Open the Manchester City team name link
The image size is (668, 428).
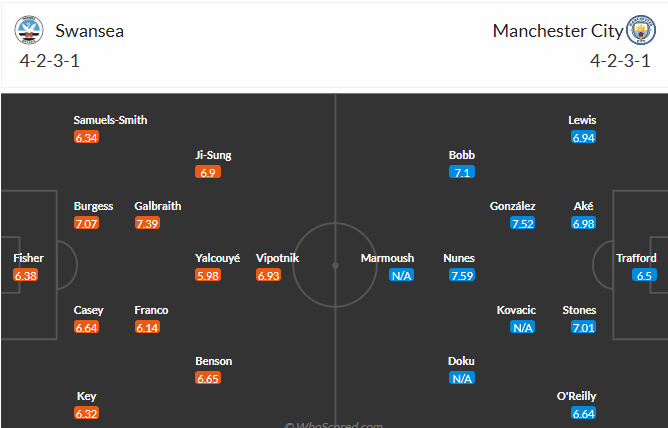557,31
